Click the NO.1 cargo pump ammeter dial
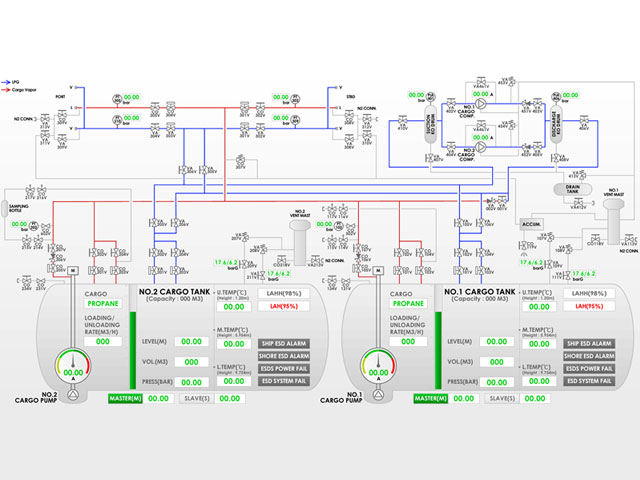This screenshot has width=640, height=480. 378,366
